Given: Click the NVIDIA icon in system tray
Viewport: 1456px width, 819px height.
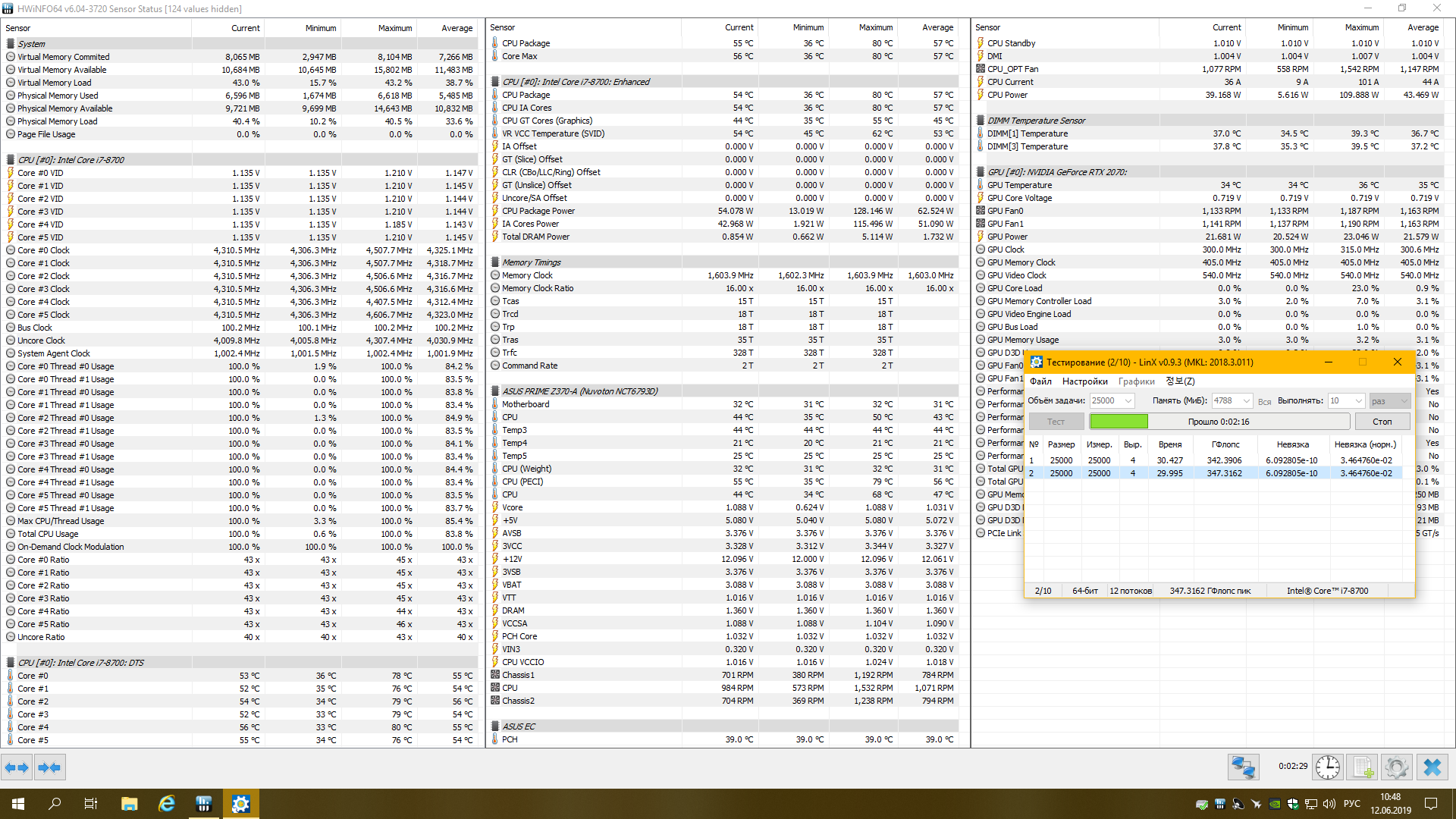Looking at the screenshot, I should [1275, 804].
